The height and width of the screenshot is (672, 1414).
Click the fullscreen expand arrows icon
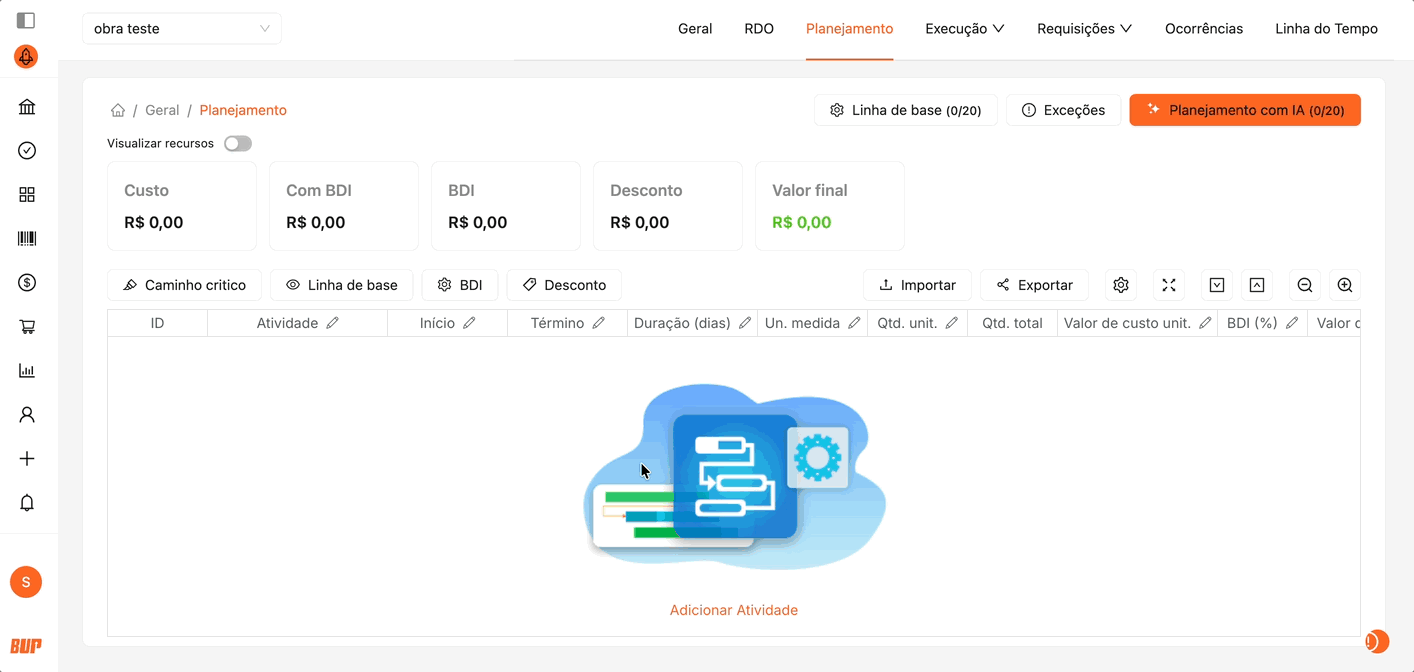[x=1169, y=285]
